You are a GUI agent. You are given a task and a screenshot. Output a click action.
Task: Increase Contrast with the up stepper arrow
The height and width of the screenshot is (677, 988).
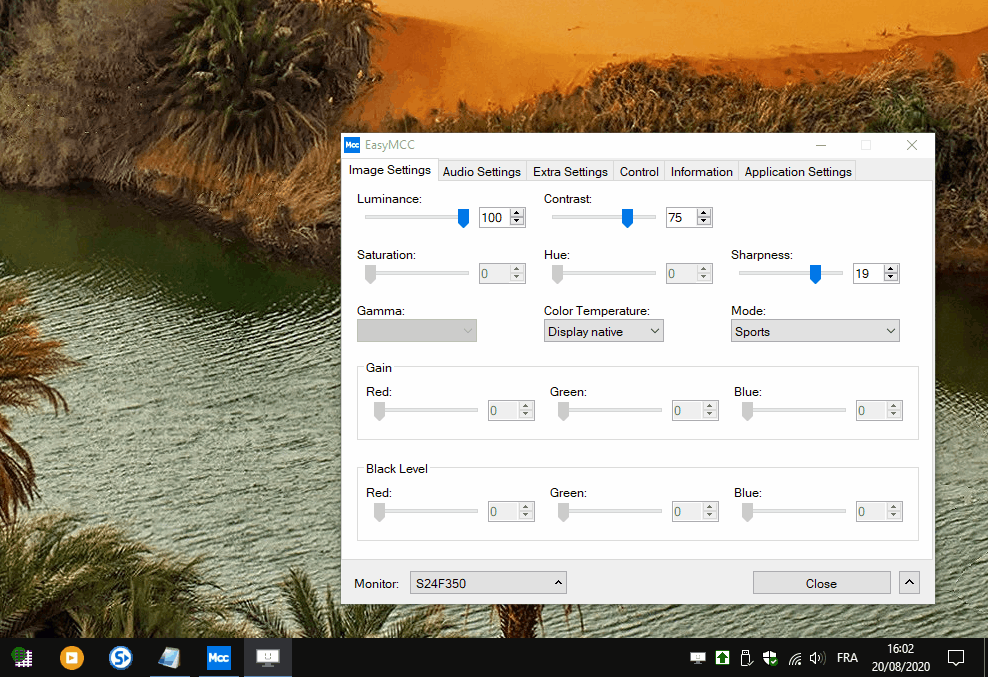point(704,213)
